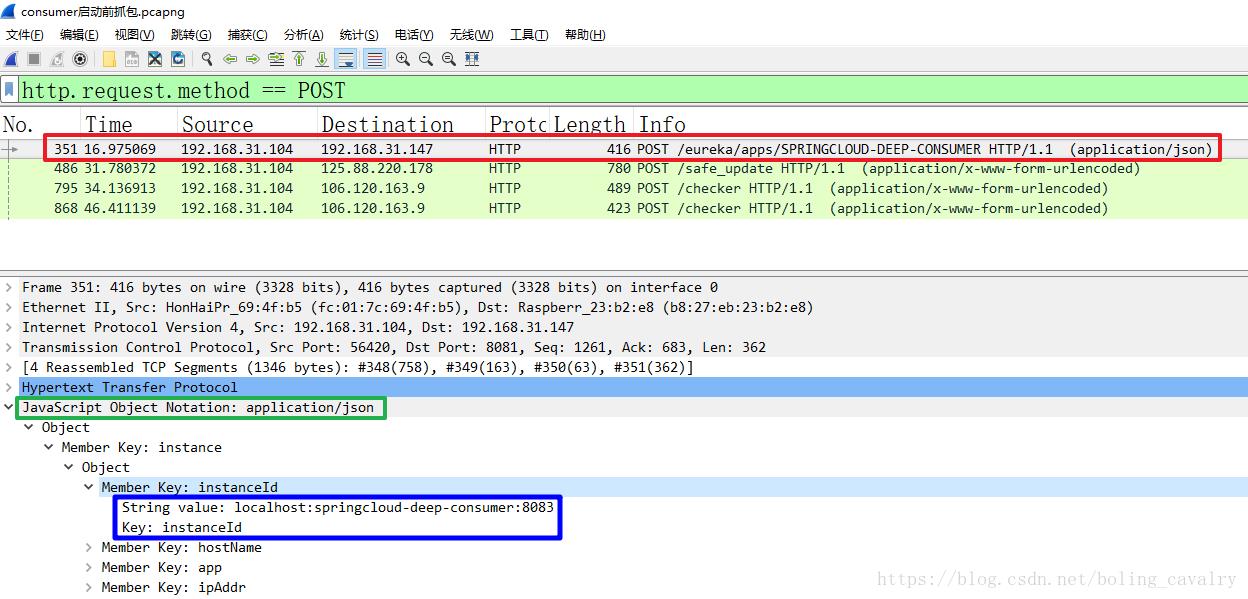
Task: Go to the previous packet arrow
Action: tap(230, 59)
